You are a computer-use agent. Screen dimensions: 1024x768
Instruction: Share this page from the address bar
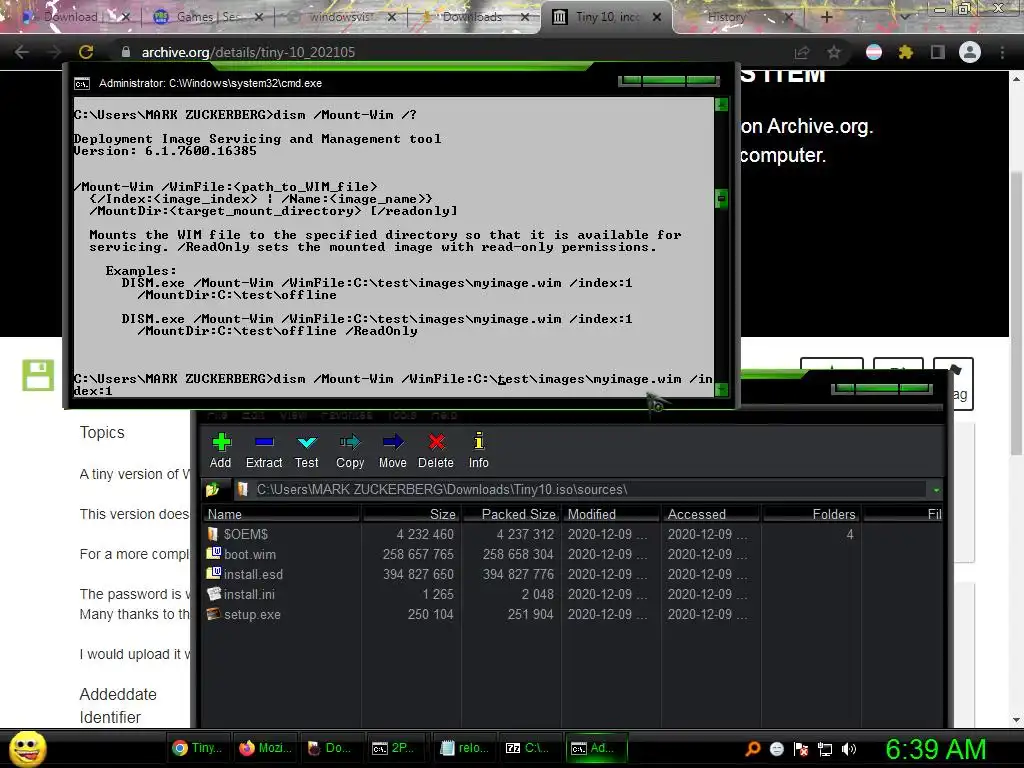[801, 52]
